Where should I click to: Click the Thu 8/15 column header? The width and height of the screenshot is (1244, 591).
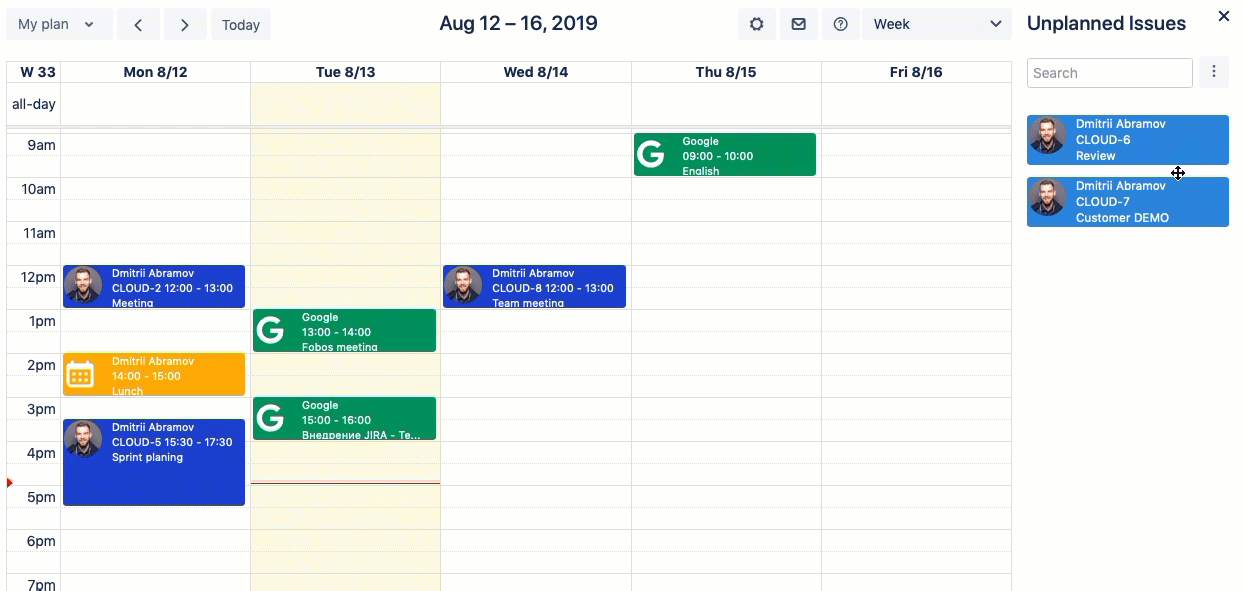pyautogui.click(x=725, y=72)
